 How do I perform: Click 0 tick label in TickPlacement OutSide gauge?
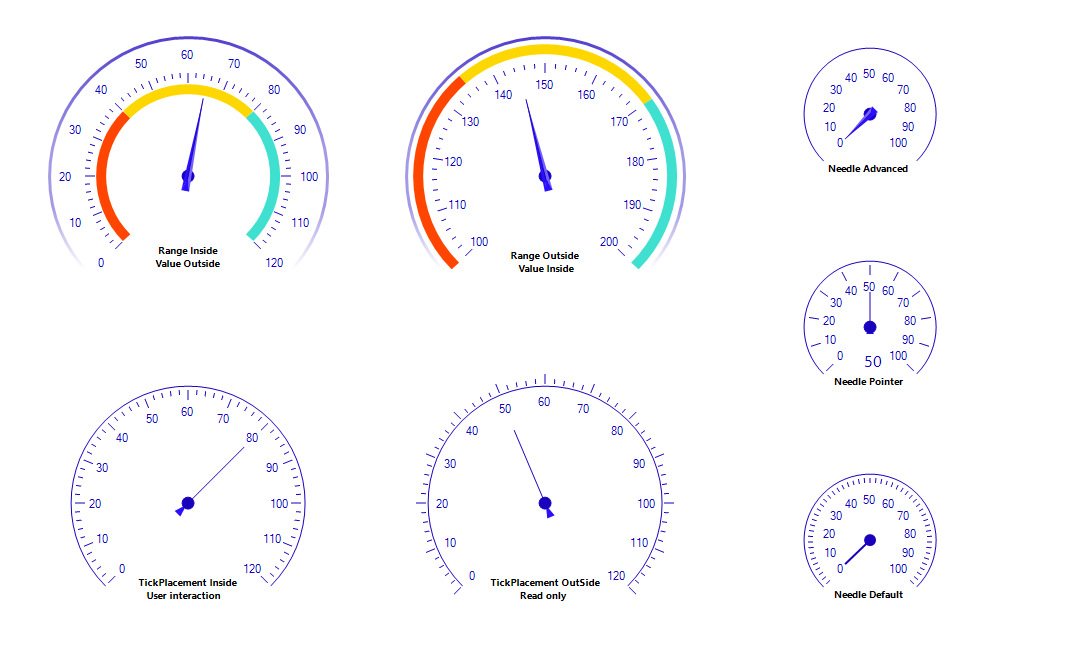472,576
